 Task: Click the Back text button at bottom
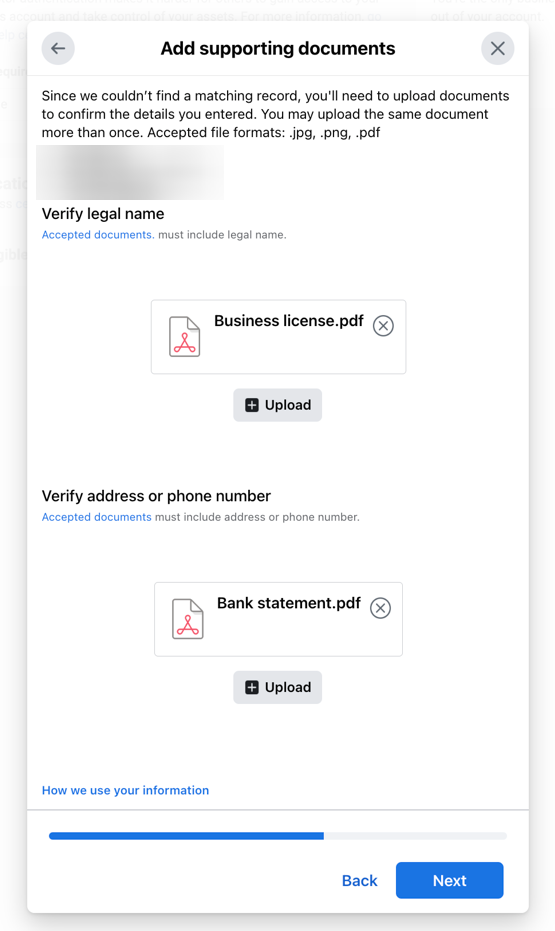pos(360,881)
